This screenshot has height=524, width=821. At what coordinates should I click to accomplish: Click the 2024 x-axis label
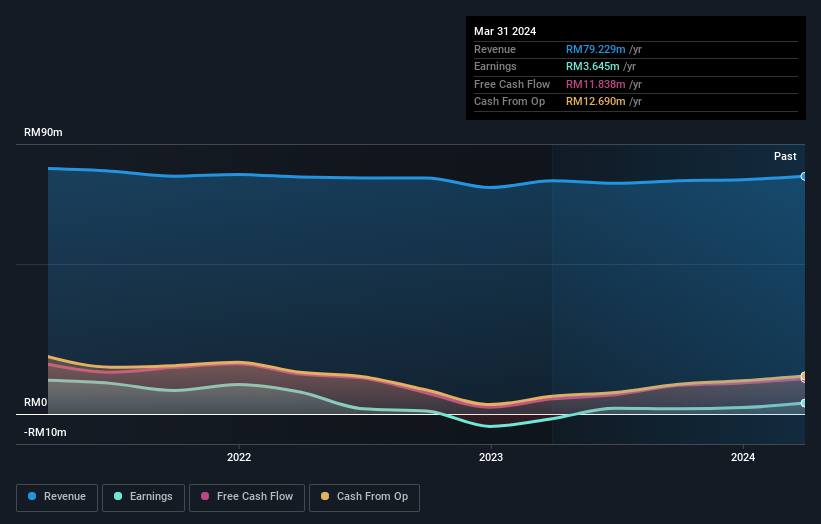tap(742, 457)
